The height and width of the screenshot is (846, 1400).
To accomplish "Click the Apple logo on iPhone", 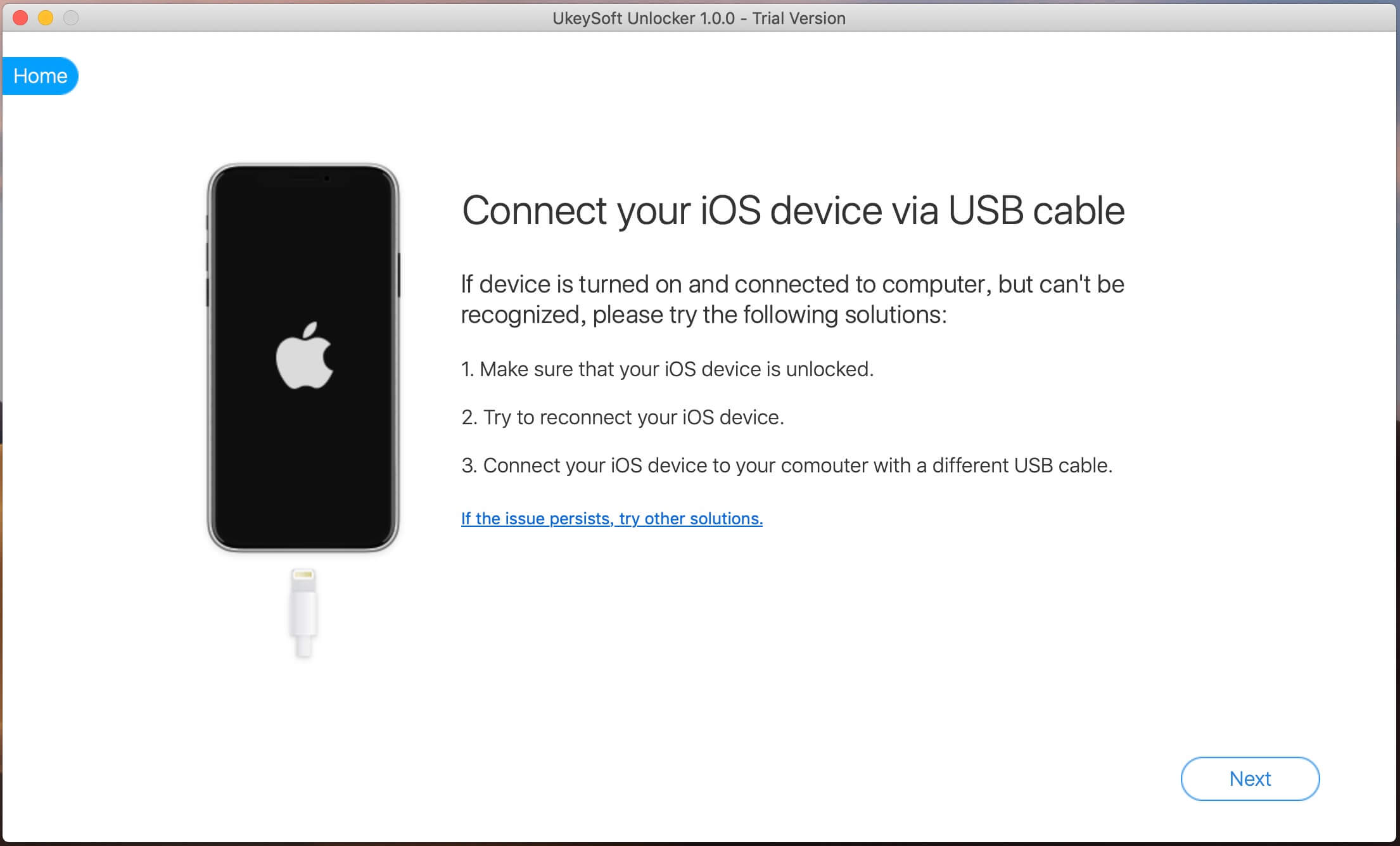I will (x=300, y=361).
